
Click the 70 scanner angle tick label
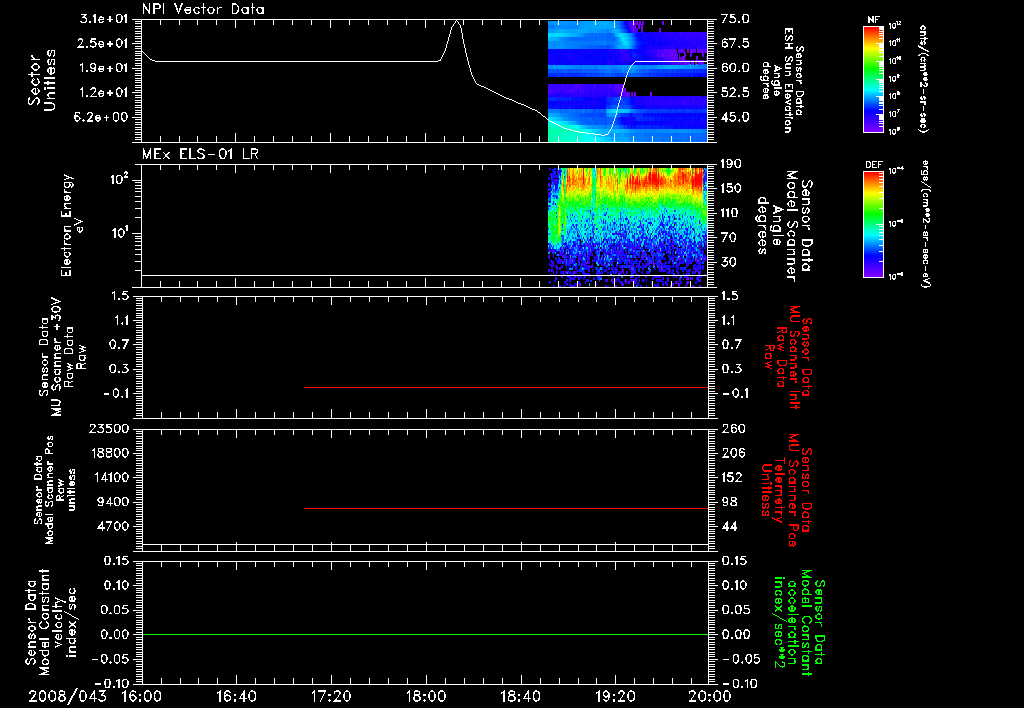[x=728, y=238]
